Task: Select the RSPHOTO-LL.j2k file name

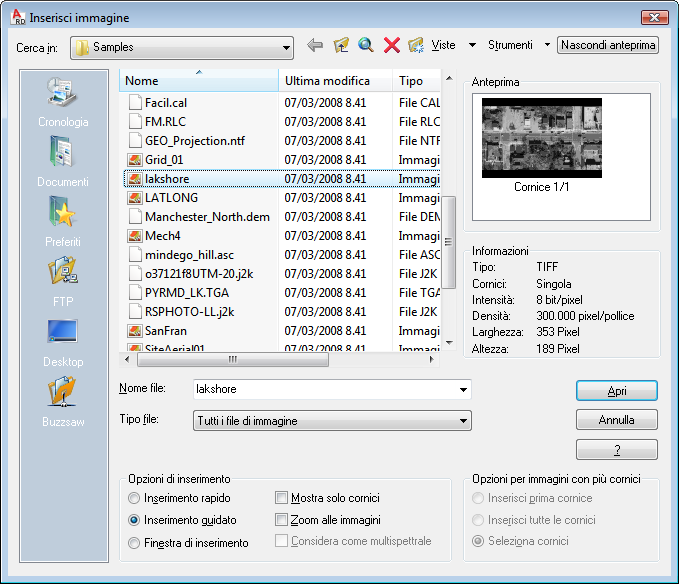Action: (189, 312)
